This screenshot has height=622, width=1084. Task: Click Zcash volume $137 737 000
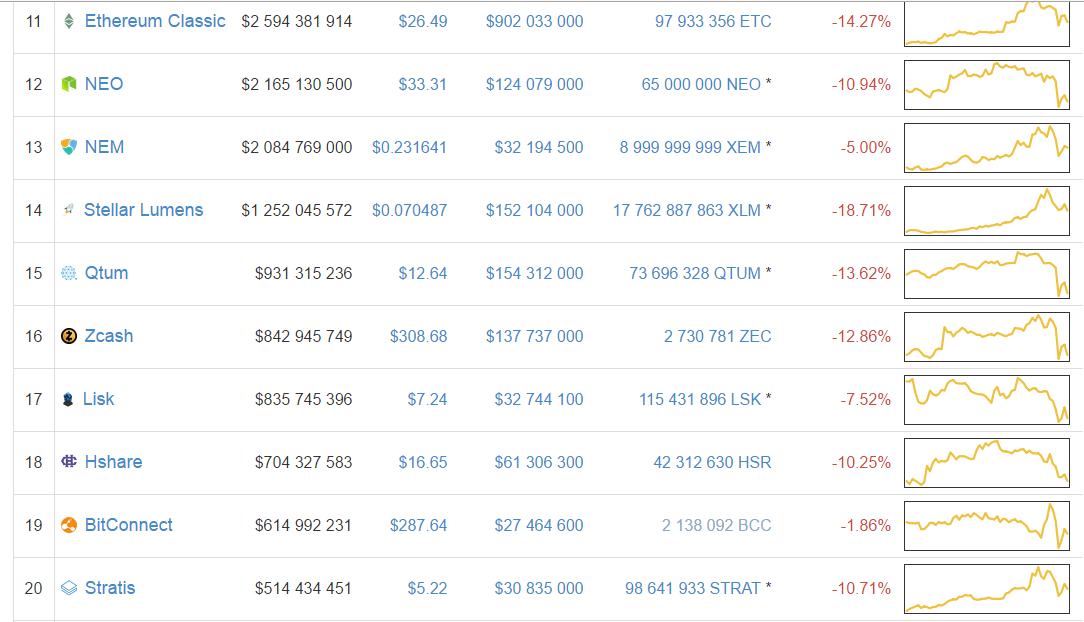pos(534,337)
